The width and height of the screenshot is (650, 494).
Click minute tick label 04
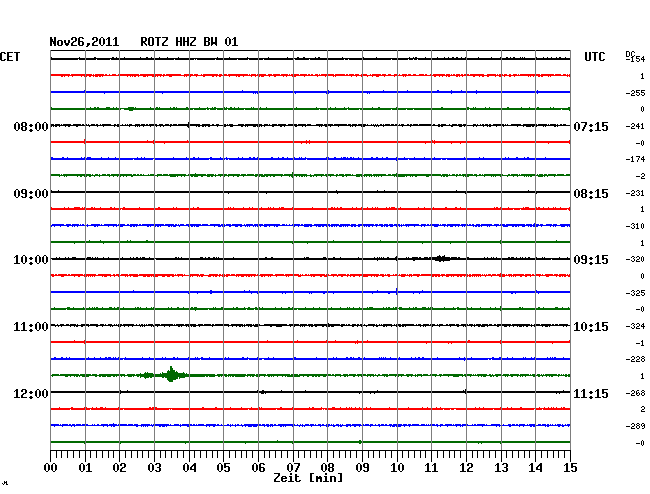coord(189,468)
